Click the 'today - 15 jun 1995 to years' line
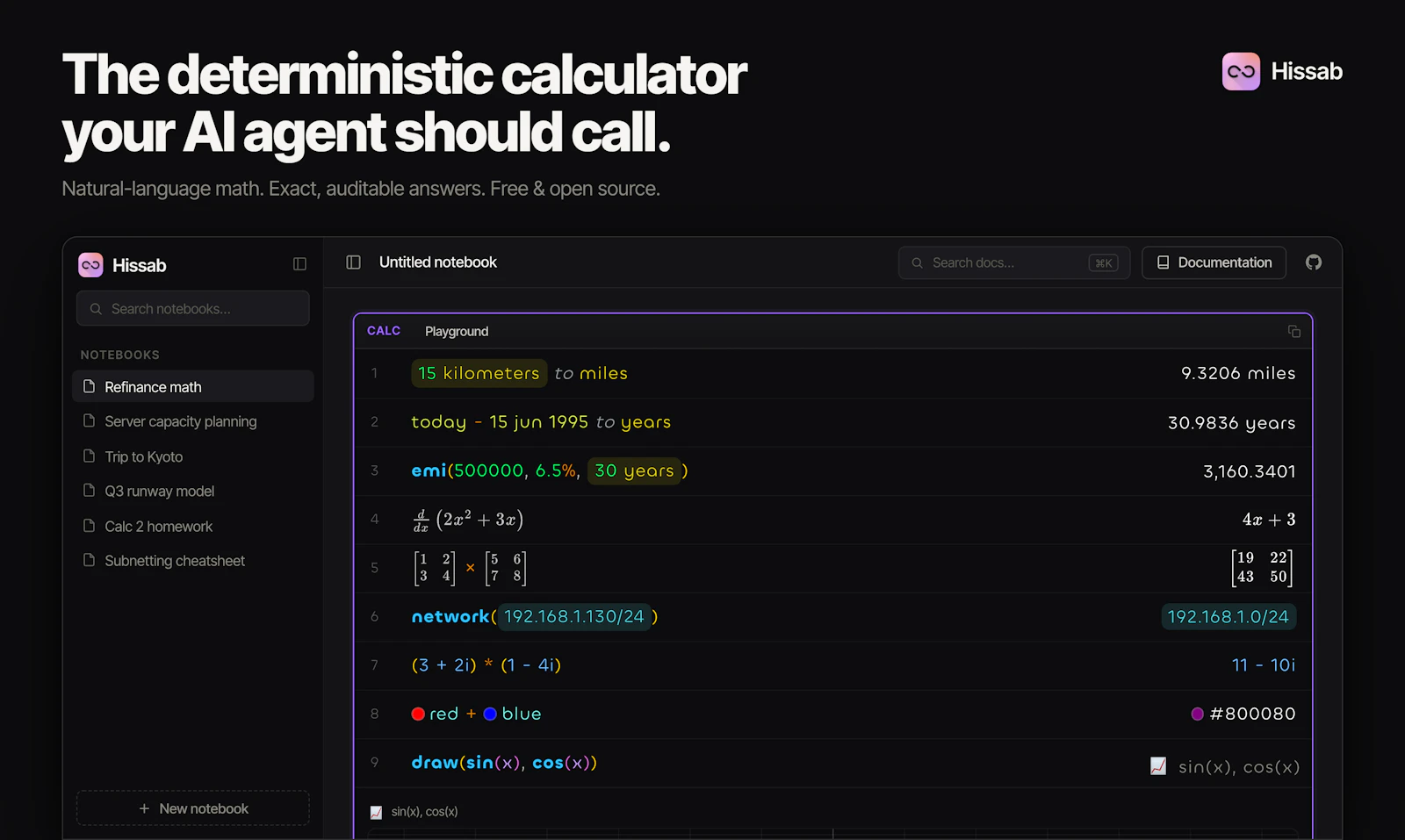Viewport: 1405px width, 840px height. [541, 422]
